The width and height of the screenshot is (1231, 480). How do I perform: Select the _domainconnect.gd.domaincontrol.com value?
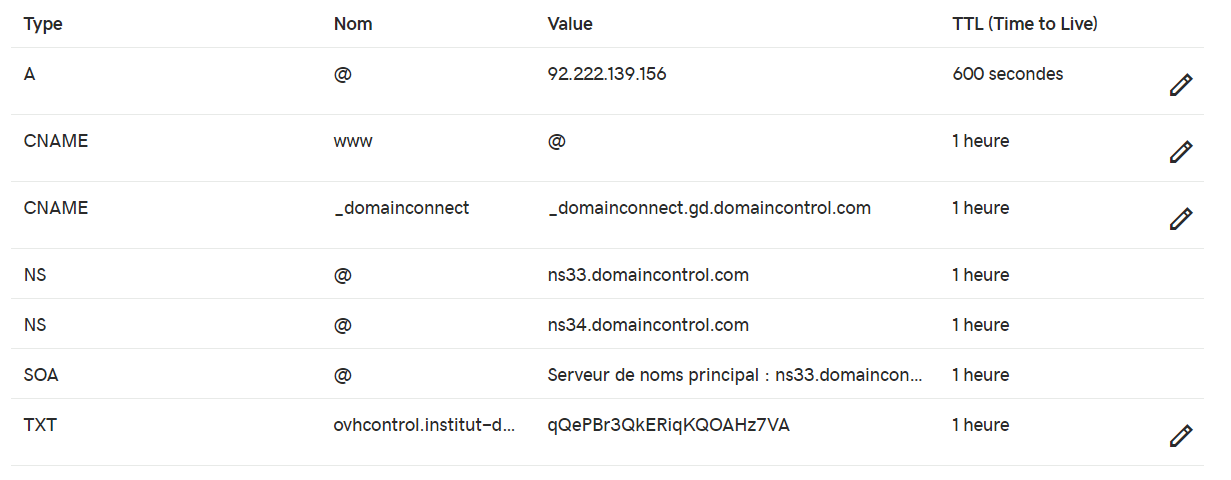tap(709, 208)
